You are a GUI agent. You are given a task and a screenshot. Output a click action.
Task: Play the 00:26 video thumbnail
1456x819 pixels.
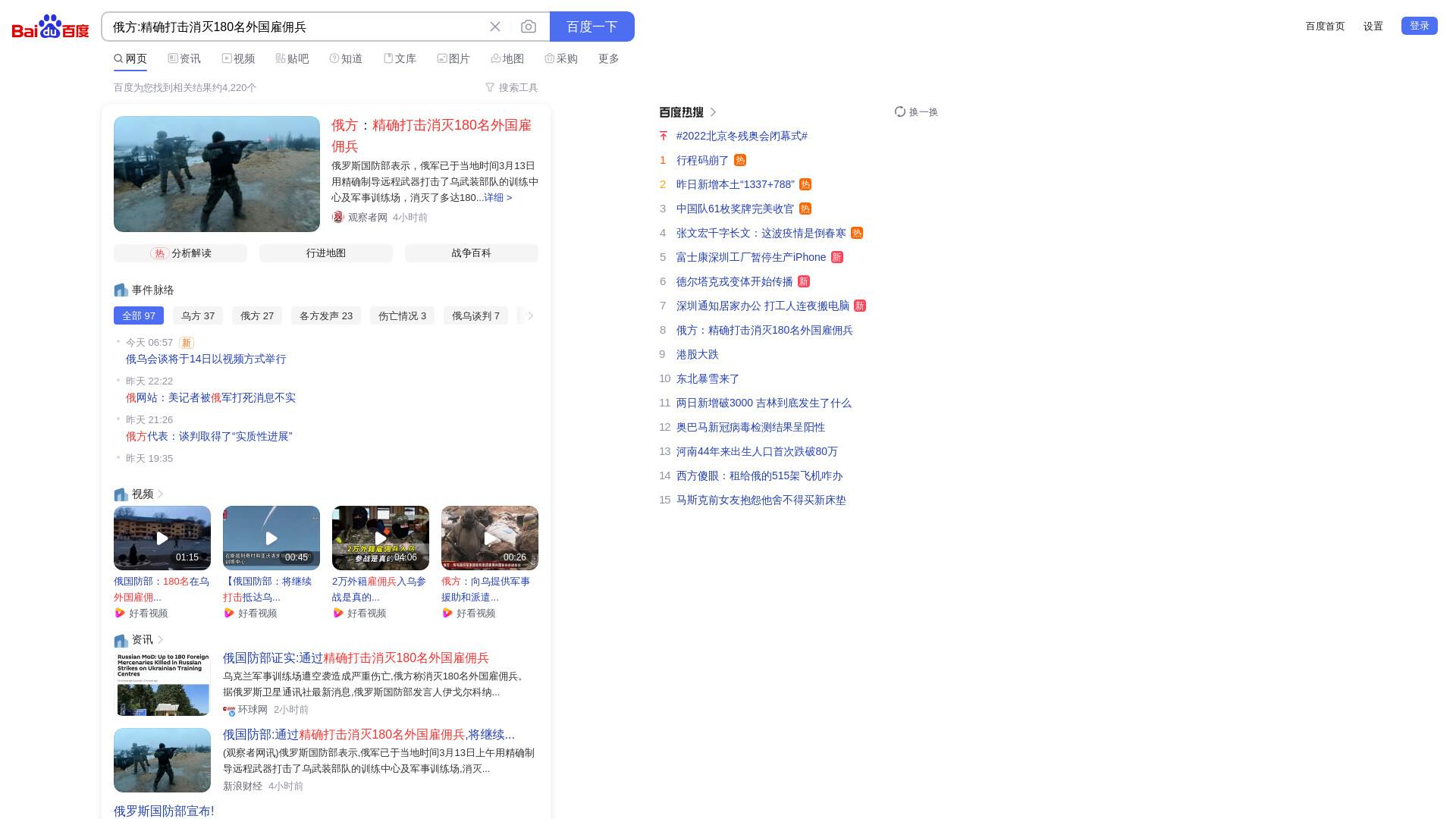[490, 538]
